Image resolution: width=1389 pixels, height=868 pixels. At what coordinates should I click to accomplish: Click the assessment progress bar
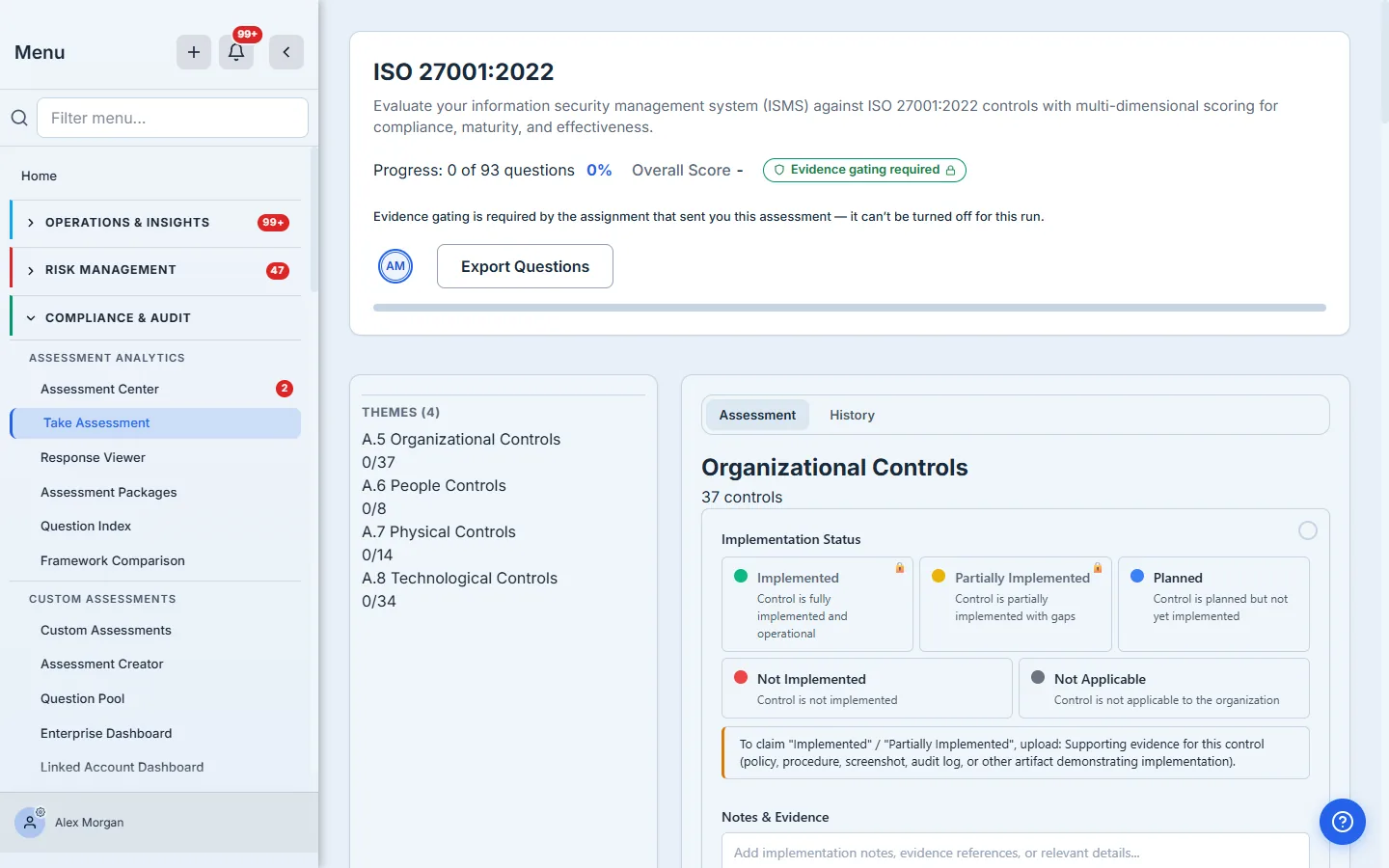pyautogui.click(x=850, y=308)
